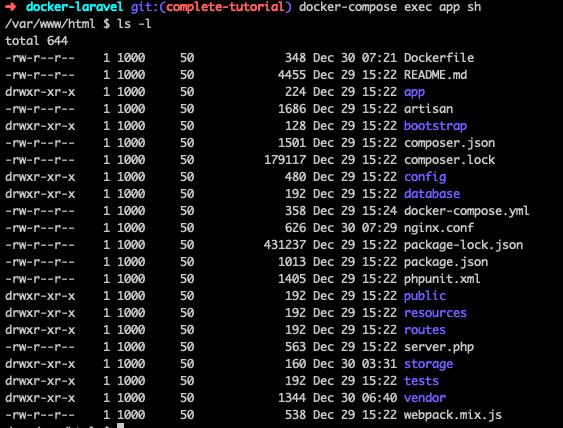Click the vendor directory name
The width and height of the screenshot is (563, 428).
pos(425,398)
